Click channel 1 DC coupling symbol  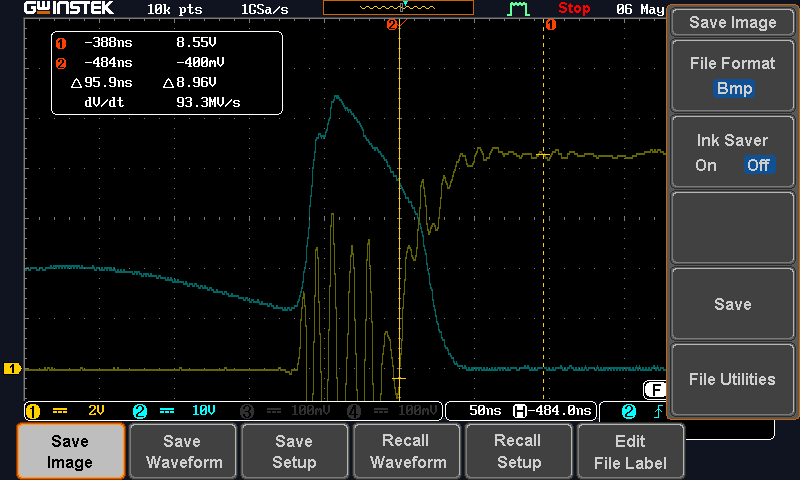point(60,411)
